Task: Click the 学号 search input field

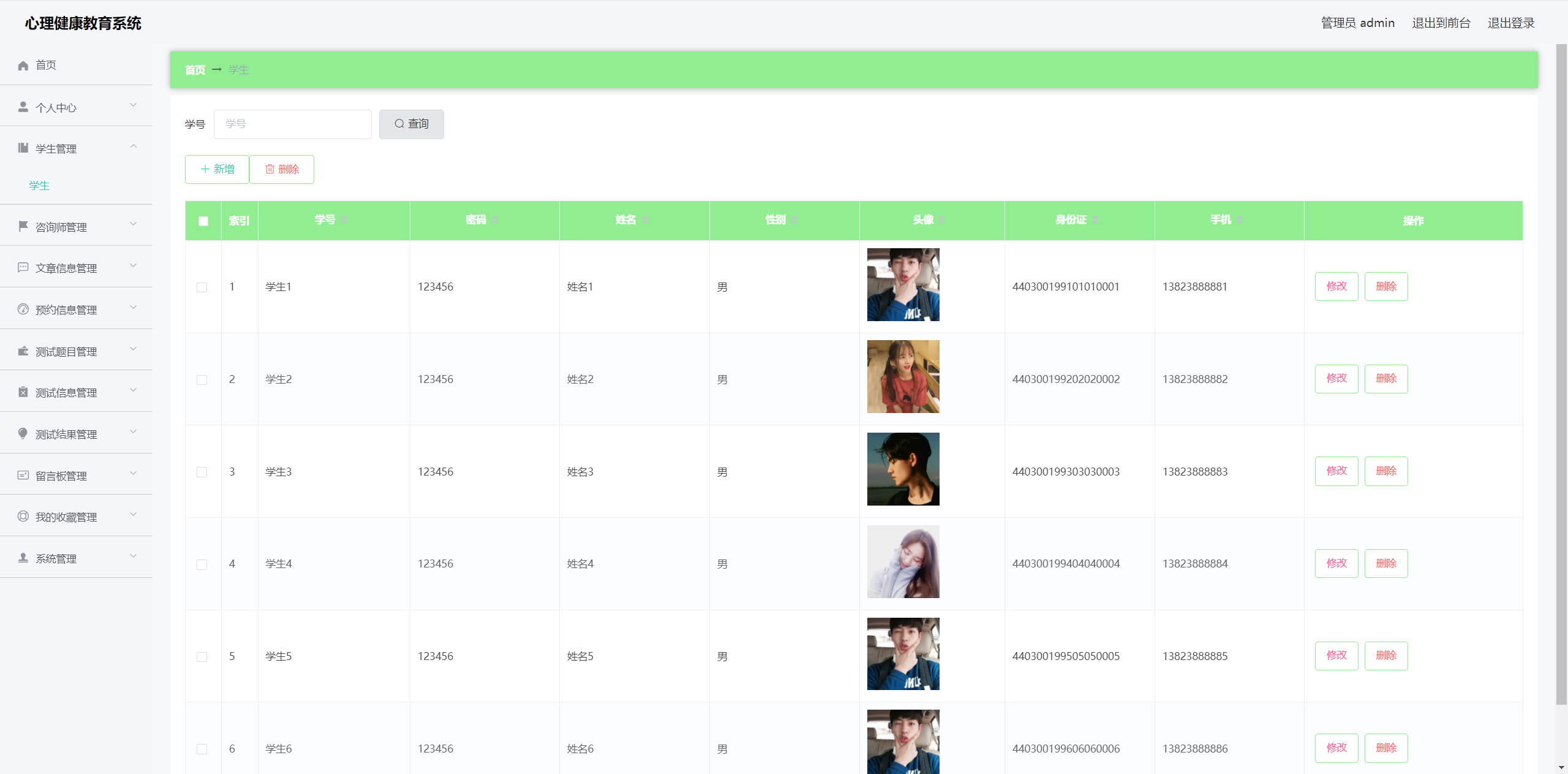Action: point(292,124)
